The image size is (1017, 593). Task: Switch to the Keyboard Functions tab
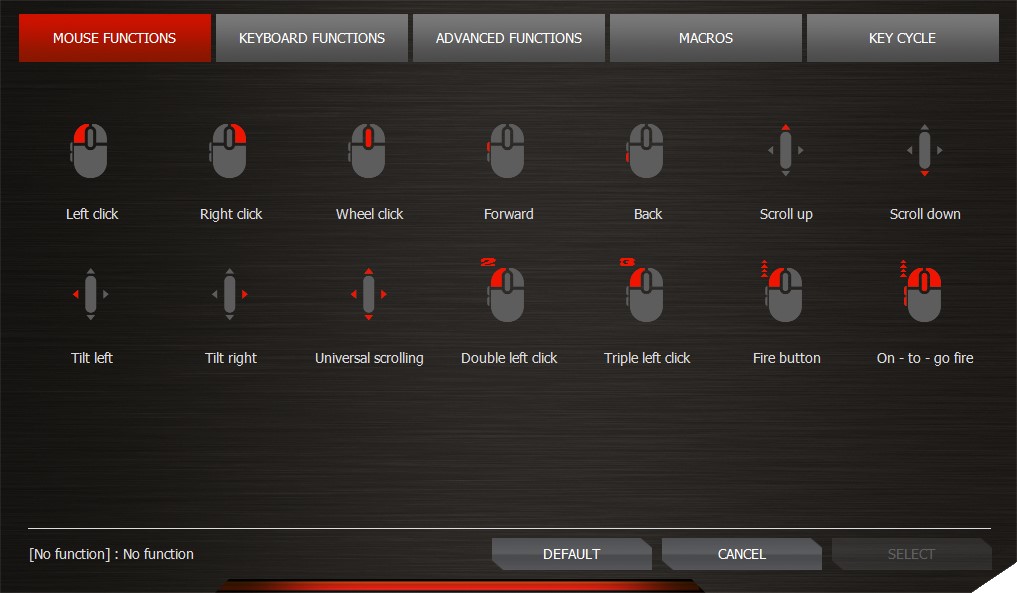pos(312,38)
